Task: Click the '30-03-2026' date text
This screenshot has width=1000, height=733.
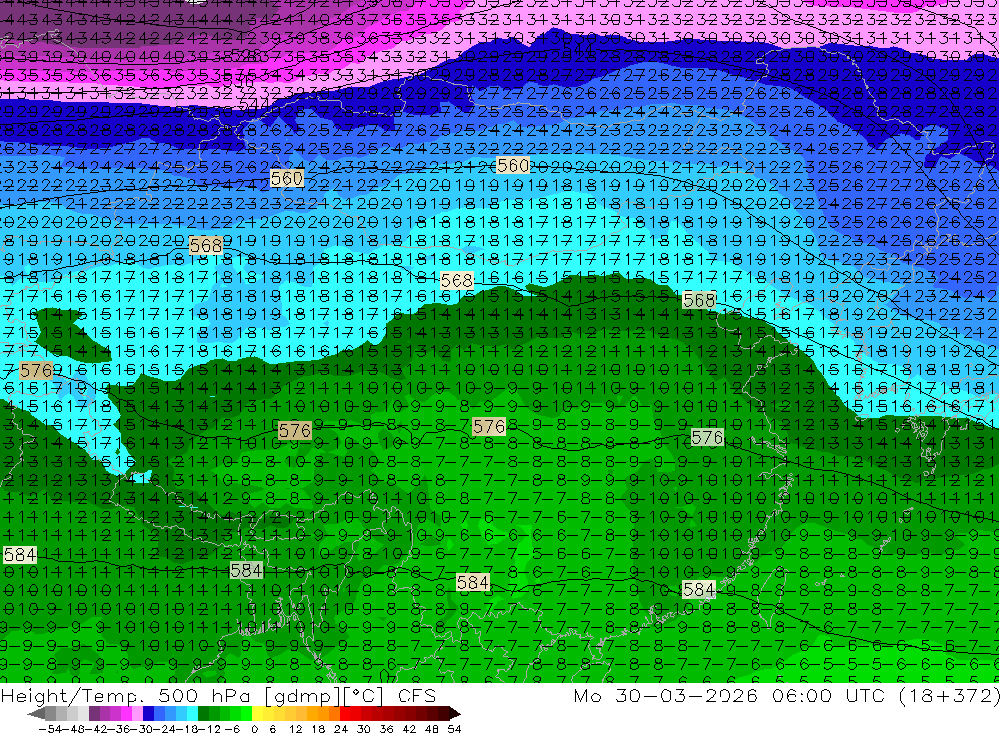Action: pyautogui.click(x=687, y=695)
